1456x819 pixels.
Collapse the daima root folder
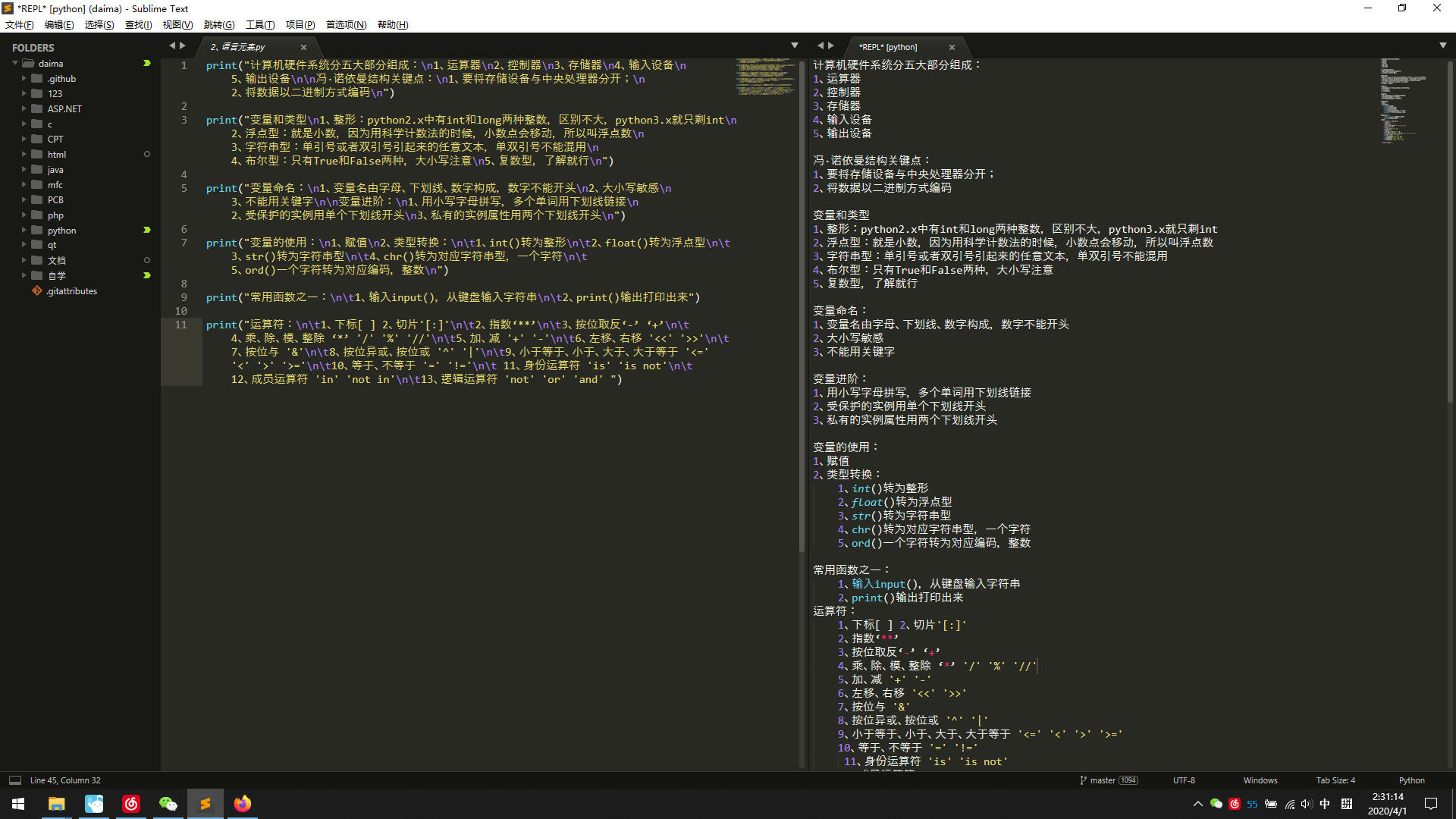[14, 63]
